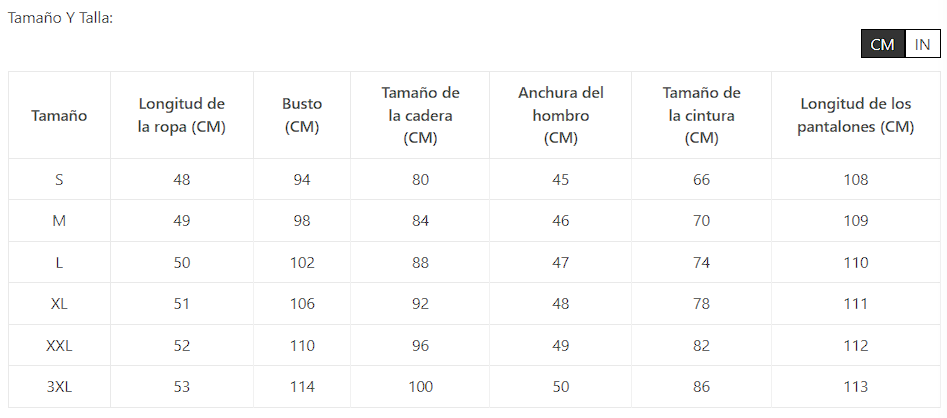Click the Tamaño de la cadera header
The image size is (947, 418).
click(420, 115)
